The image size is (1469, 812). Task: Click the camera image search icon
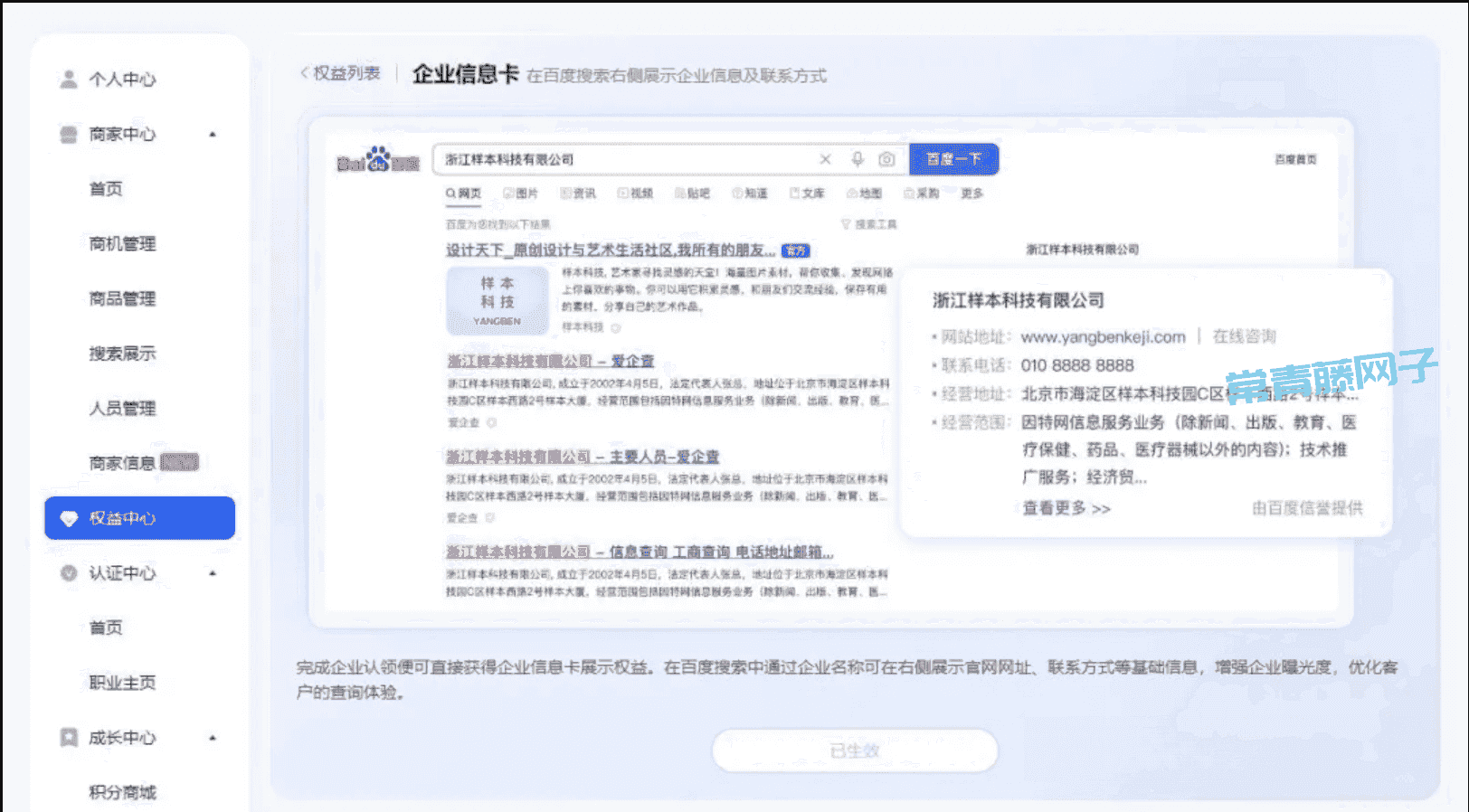[x=886, y=159]
